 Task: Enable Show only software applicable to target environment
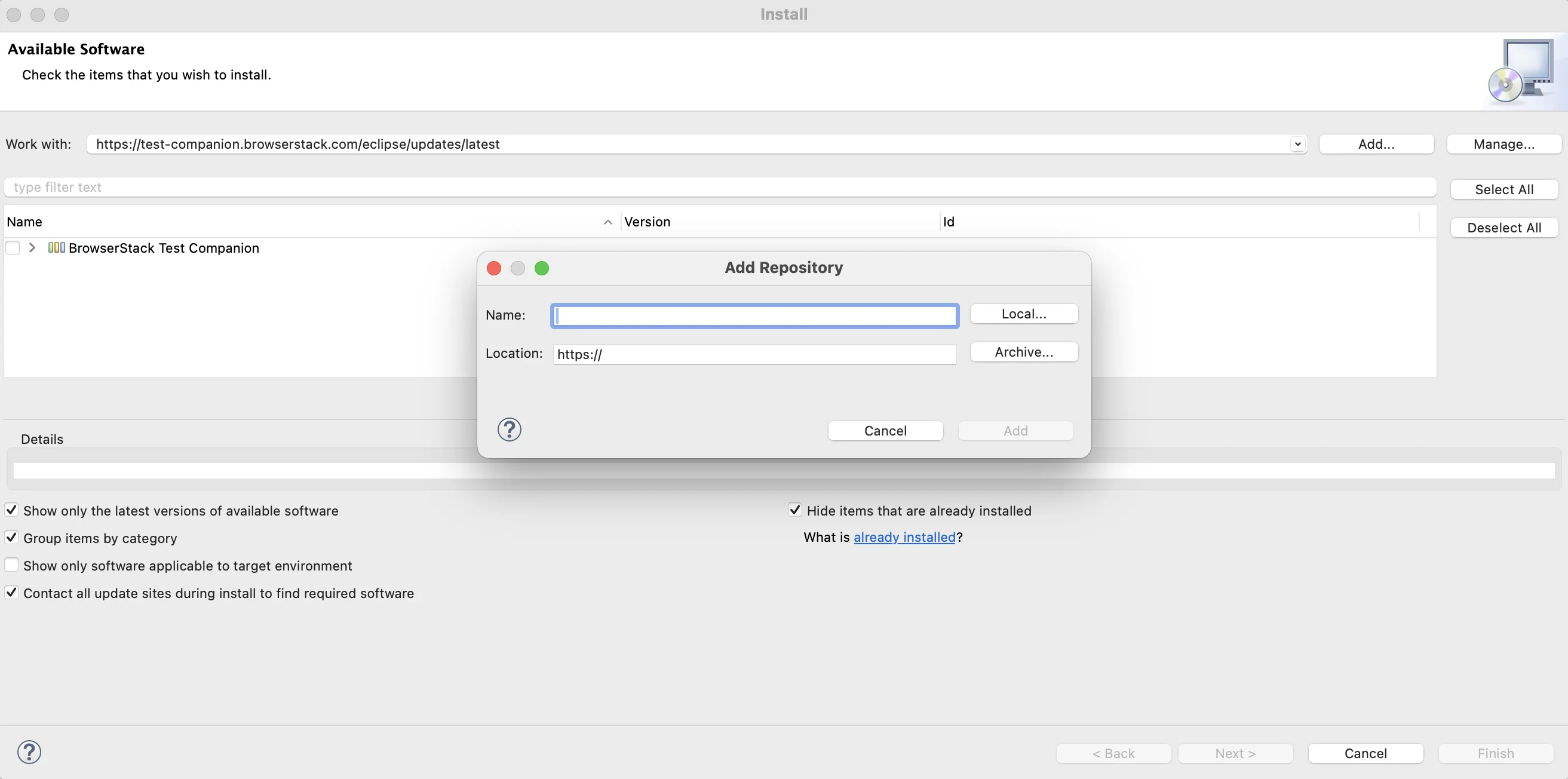[11, 565]
